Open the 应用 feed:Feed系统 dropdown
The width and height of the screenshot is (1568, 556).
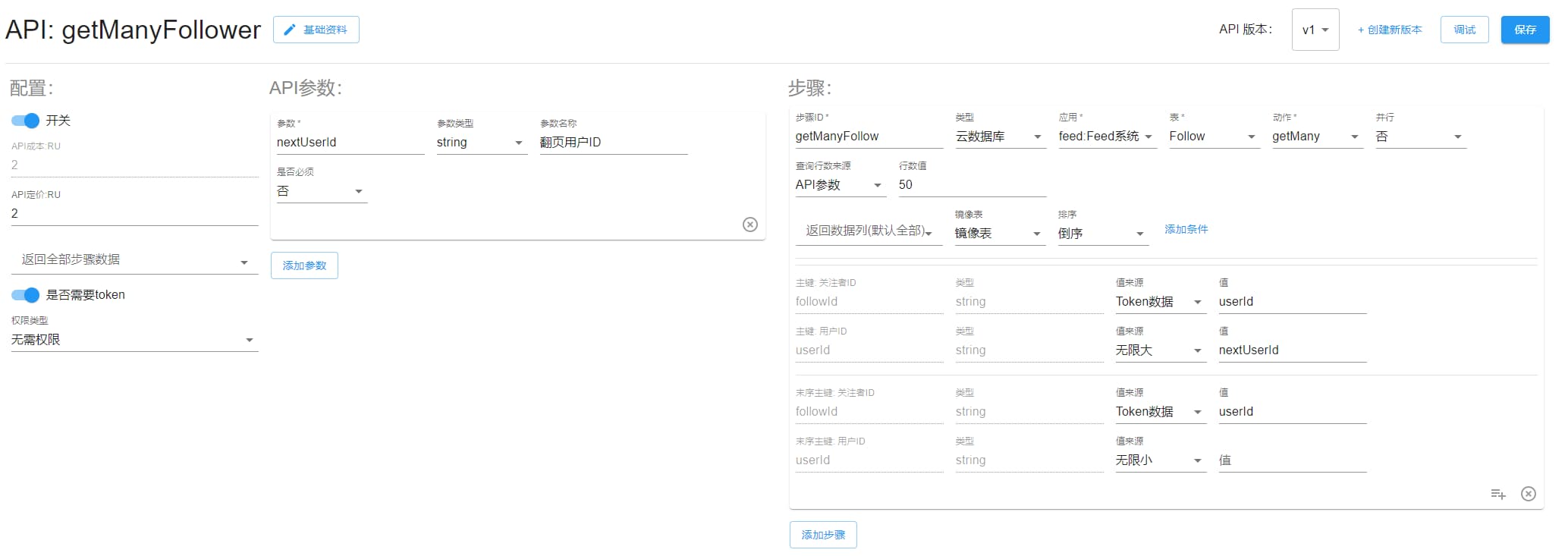pos(1108,137)
